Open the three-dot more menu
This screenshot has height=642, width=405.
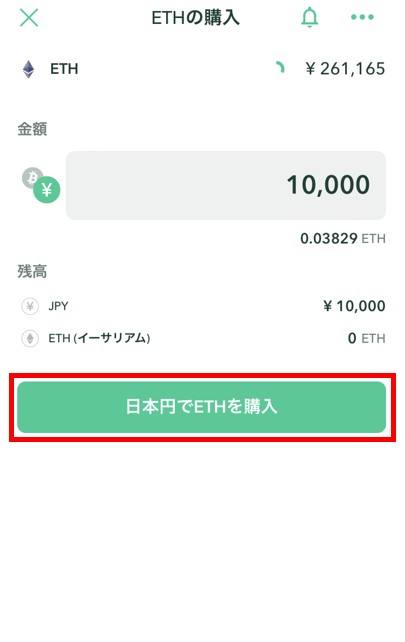point(362,17)
